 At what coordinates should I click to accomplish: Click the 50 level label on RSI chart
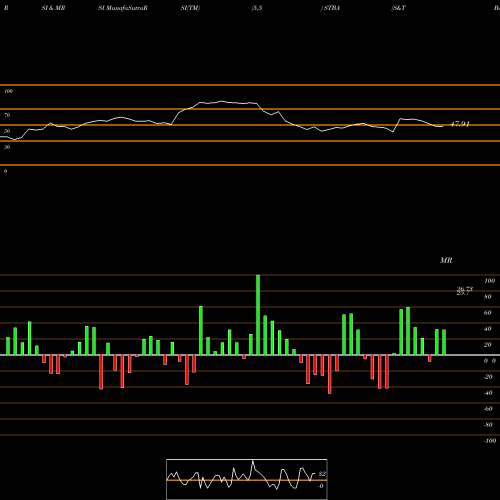(x=7, y=131)
